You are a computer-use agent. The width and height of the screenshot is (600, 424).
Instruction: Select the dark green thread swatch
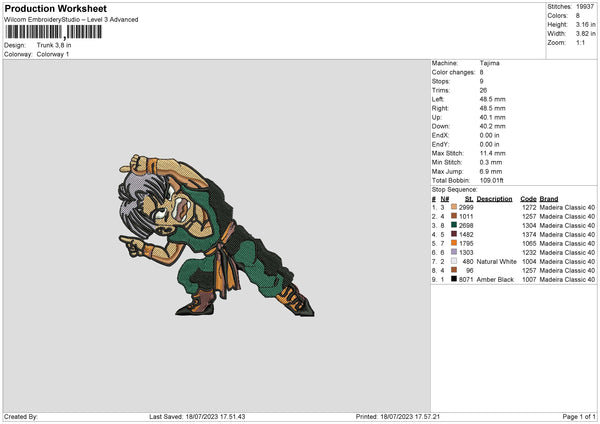(455, 226)
